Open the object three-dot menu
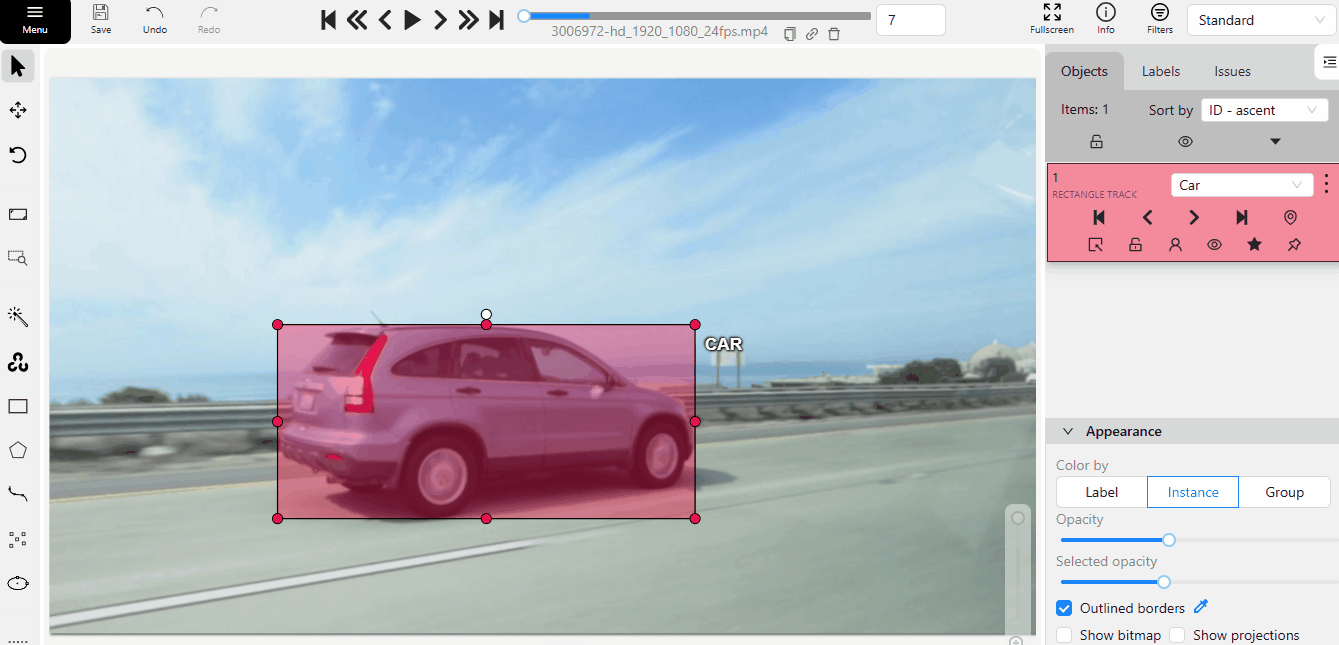 (1326, 184)
